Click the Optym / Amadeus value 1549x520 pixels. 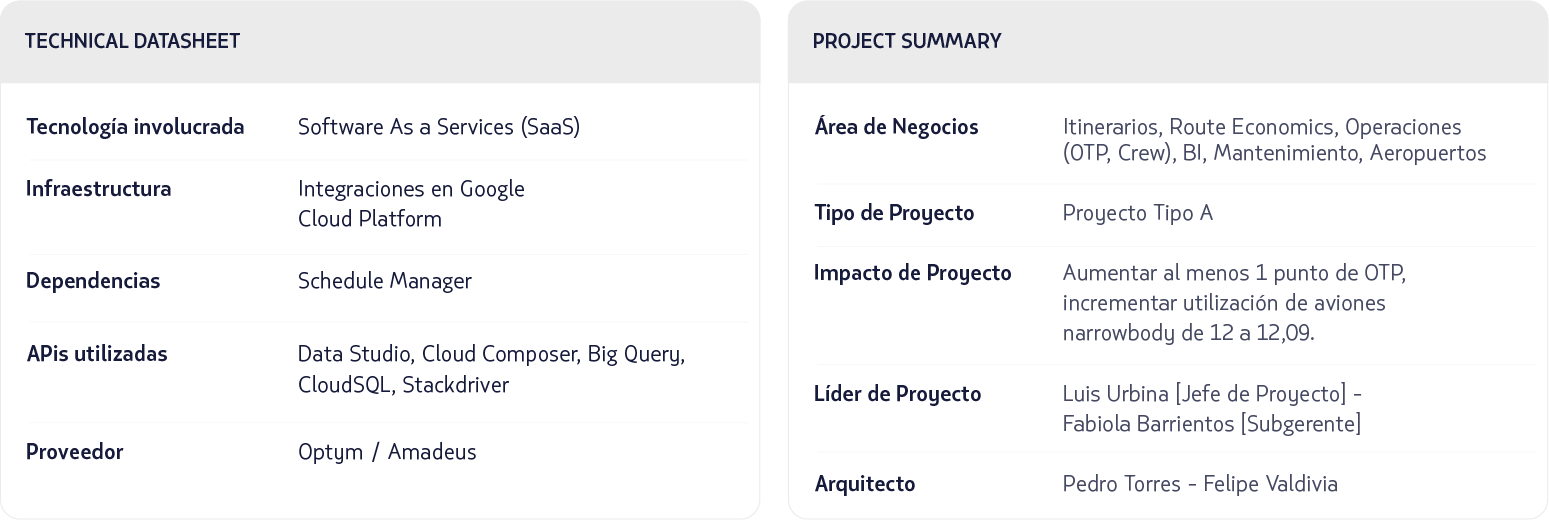(x=387, y=452)
